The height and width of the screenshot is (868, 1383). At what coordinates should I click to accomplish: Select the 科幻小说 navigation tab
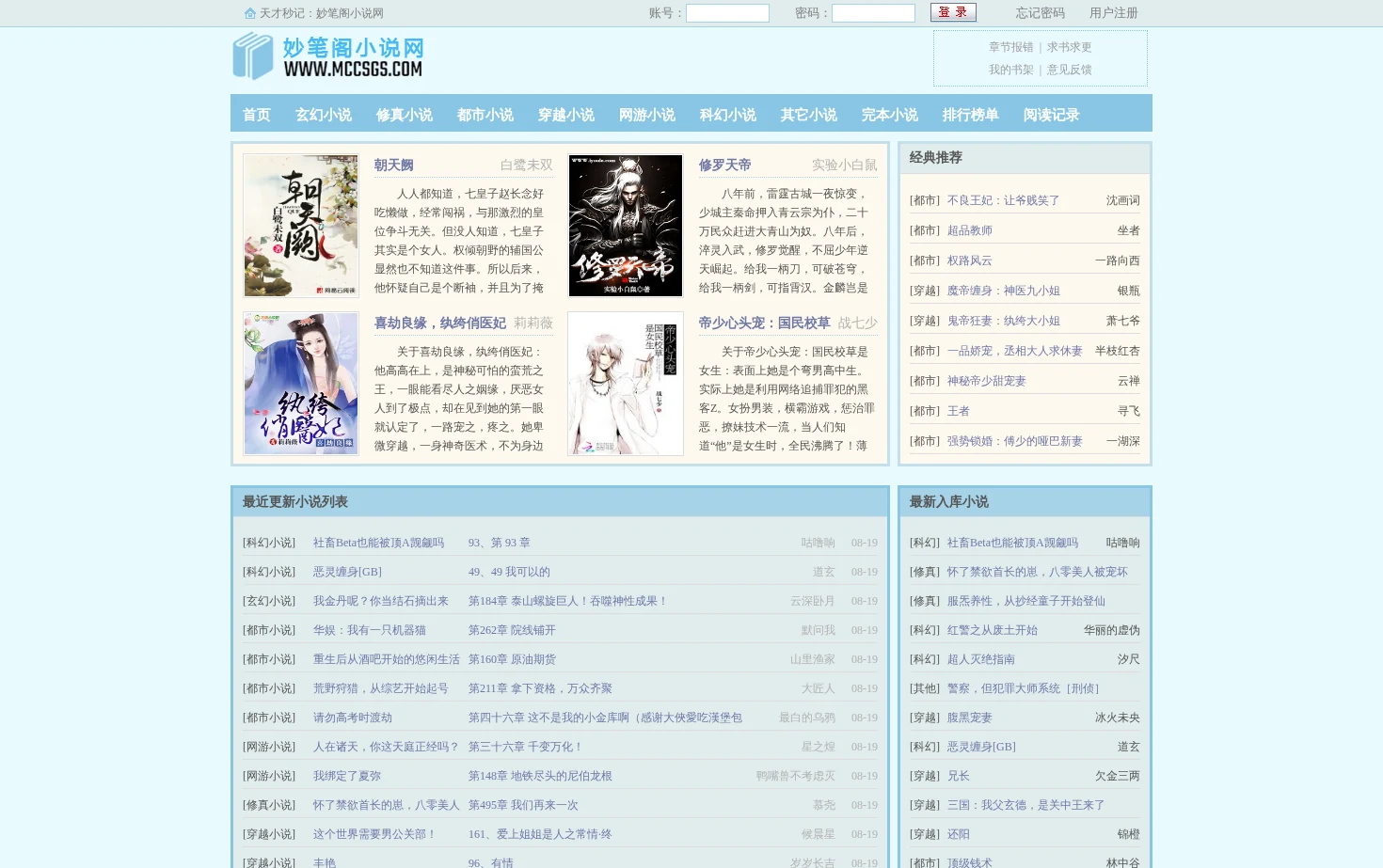pos(728,115)
